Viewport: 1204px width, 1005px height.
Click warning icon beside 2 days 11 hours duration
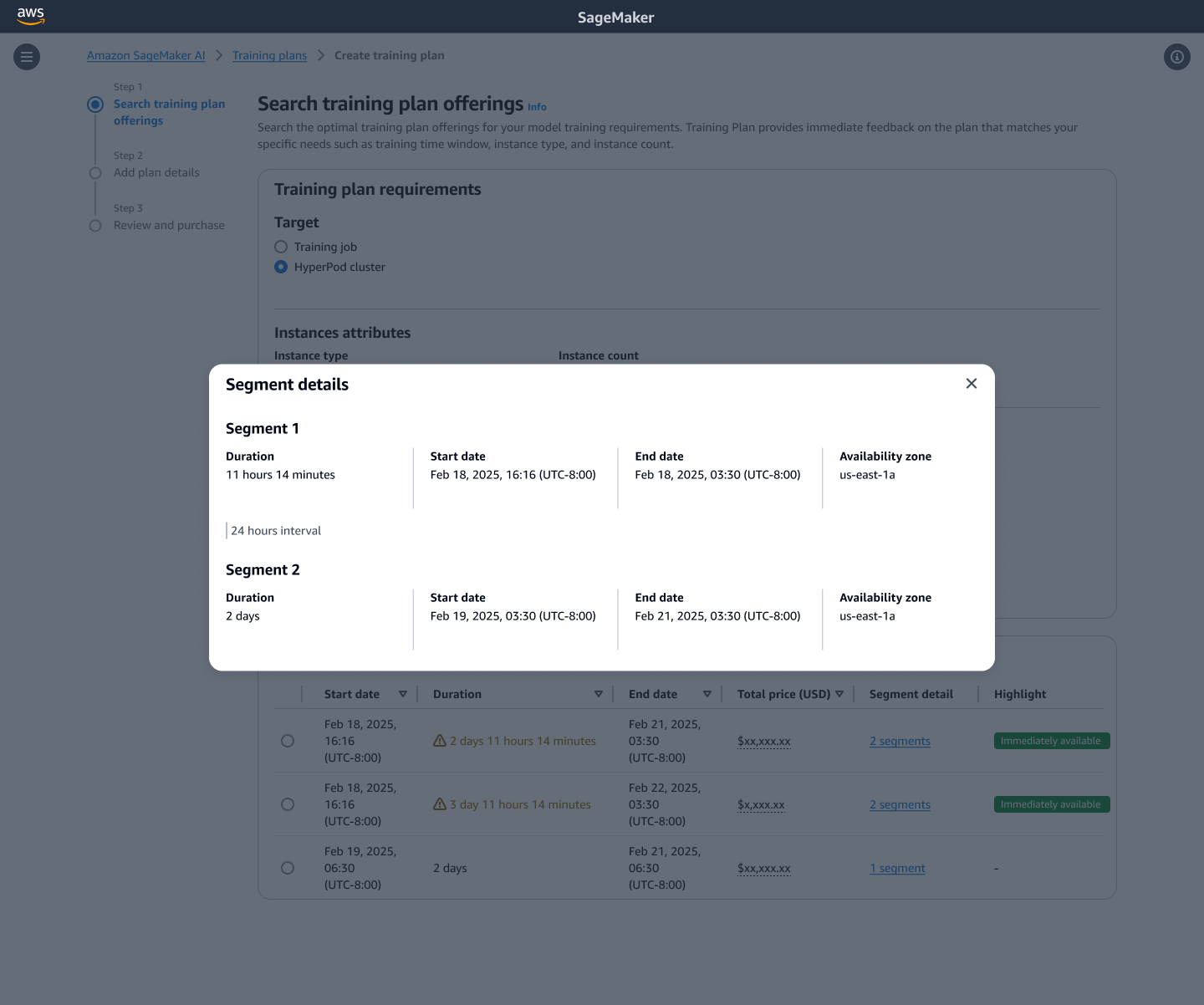point(440,741)
